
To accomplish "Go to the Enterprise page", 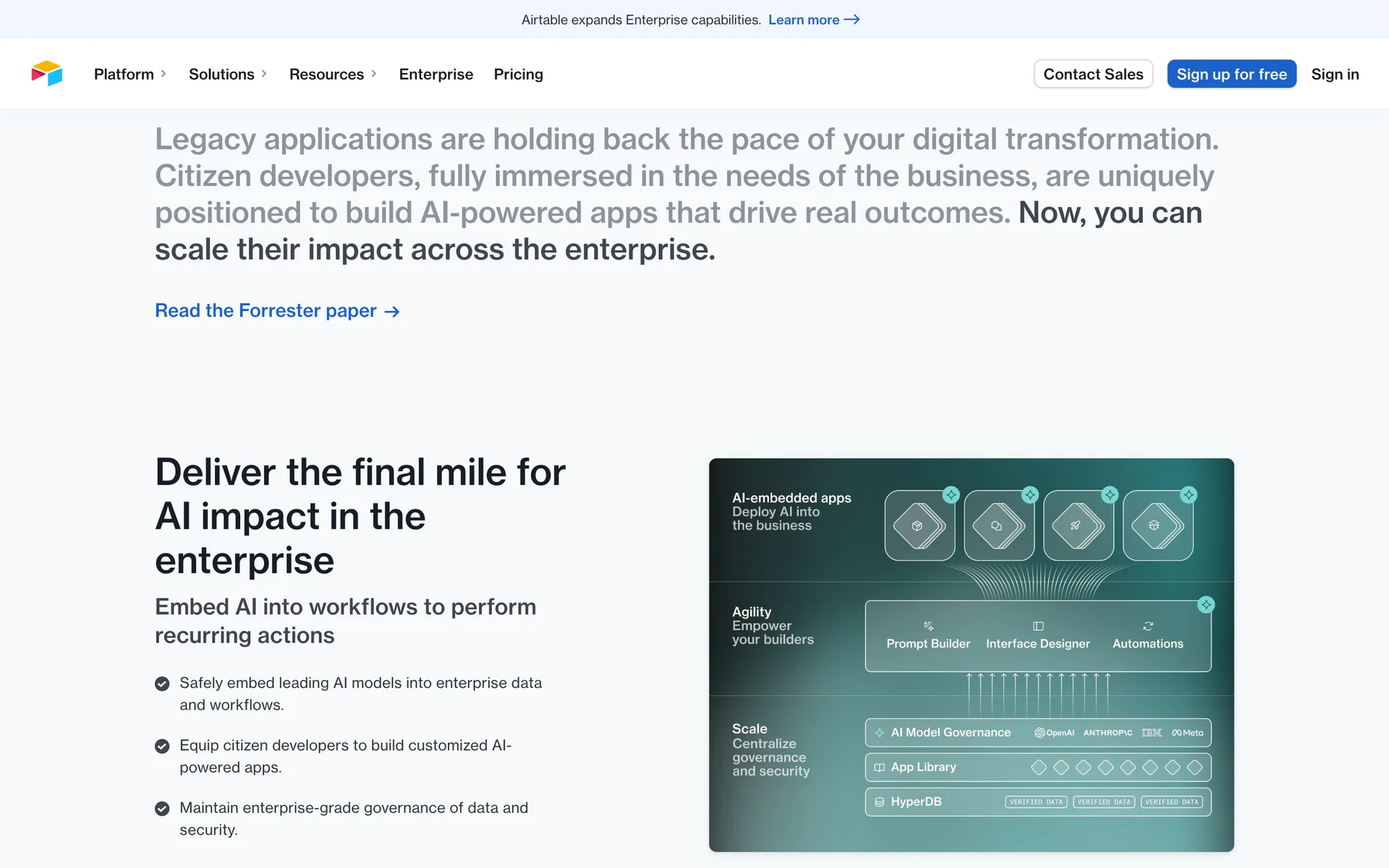I will click(436, 74).
